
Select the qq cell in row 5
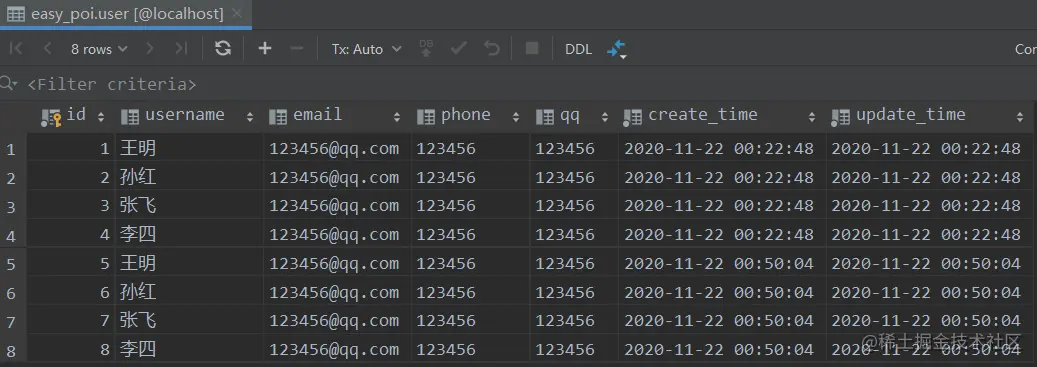pos(573,264)
